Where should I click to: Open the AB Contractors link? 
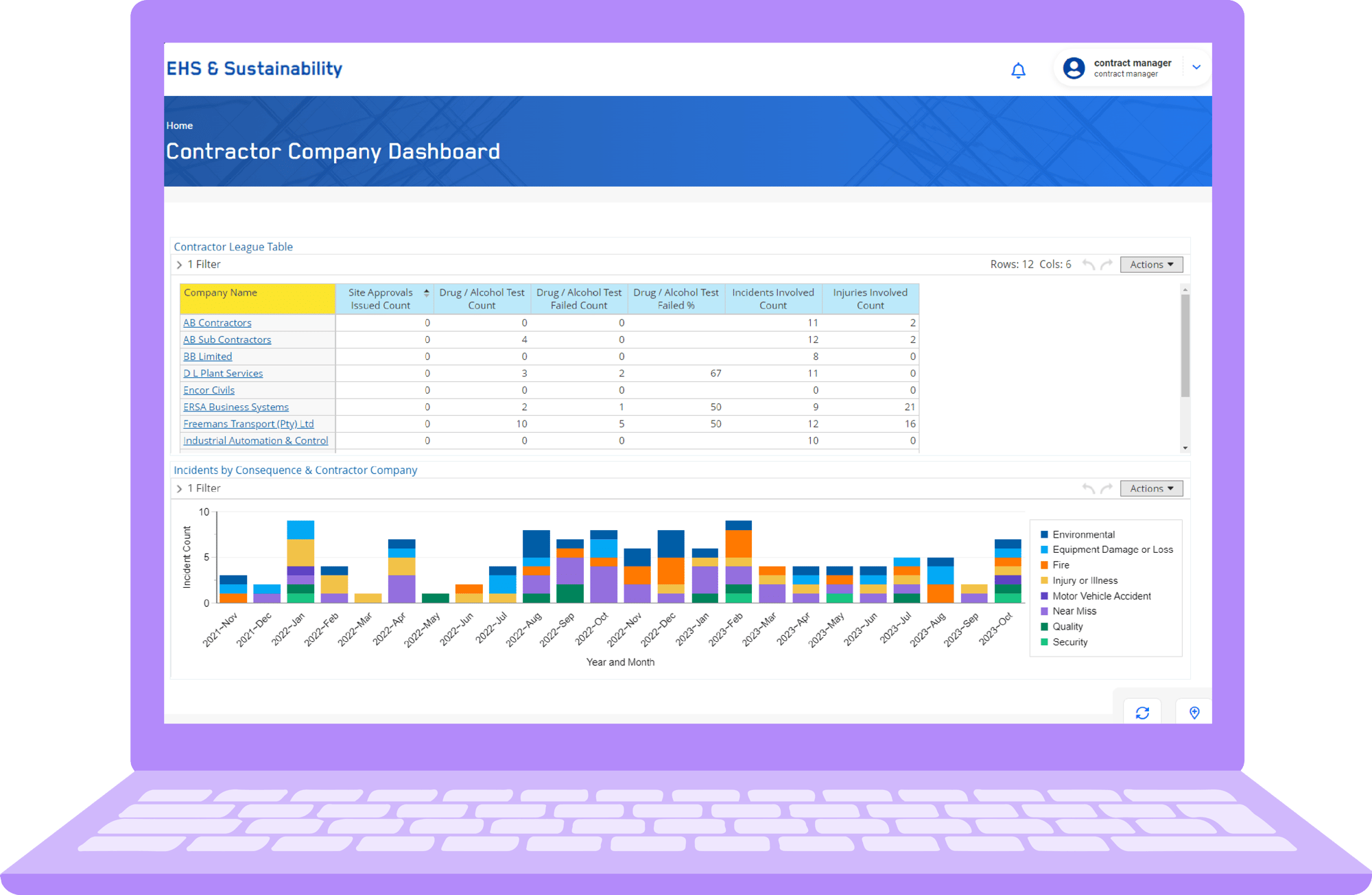tap(217, 323)
